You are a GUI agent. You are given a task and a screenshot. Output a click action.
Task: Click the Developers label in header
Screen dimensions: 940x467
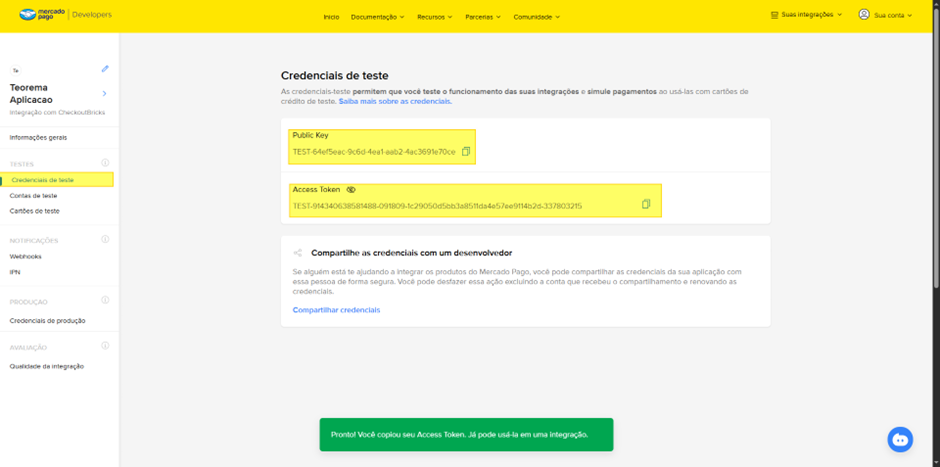pos(92,14)
